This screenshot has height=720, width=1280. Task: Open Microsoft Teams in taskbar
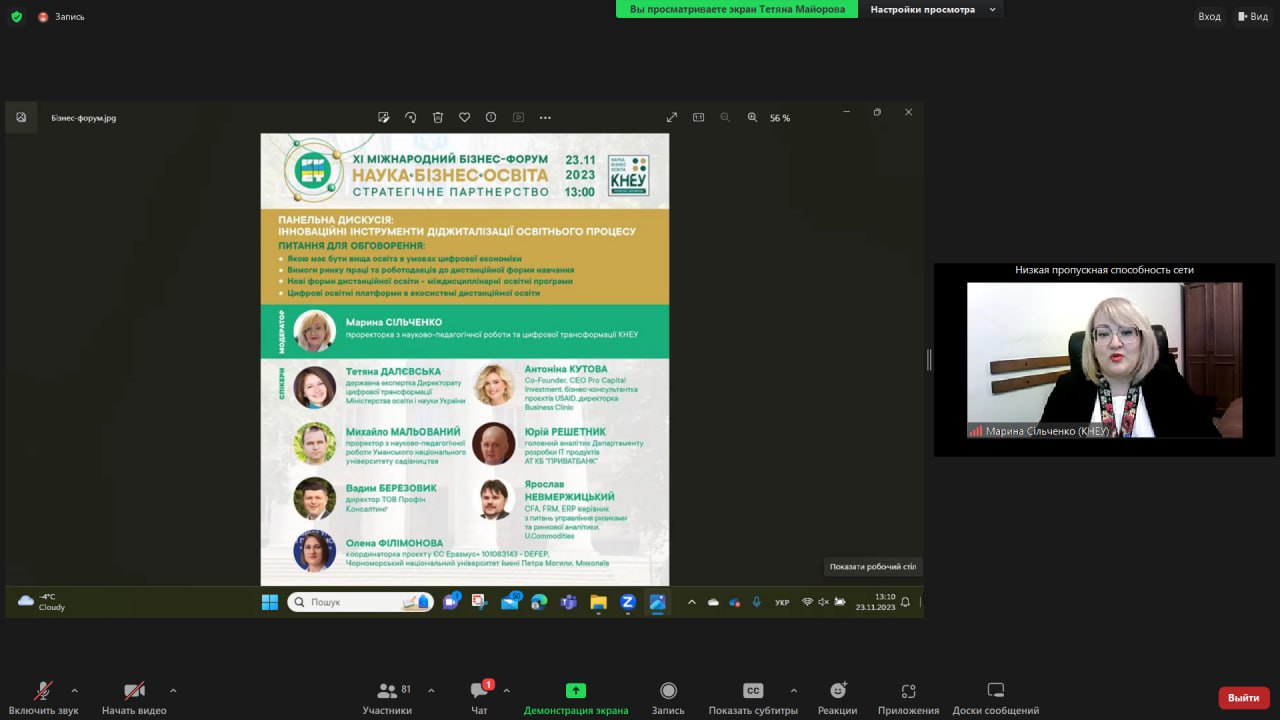(x=568, y=602)
